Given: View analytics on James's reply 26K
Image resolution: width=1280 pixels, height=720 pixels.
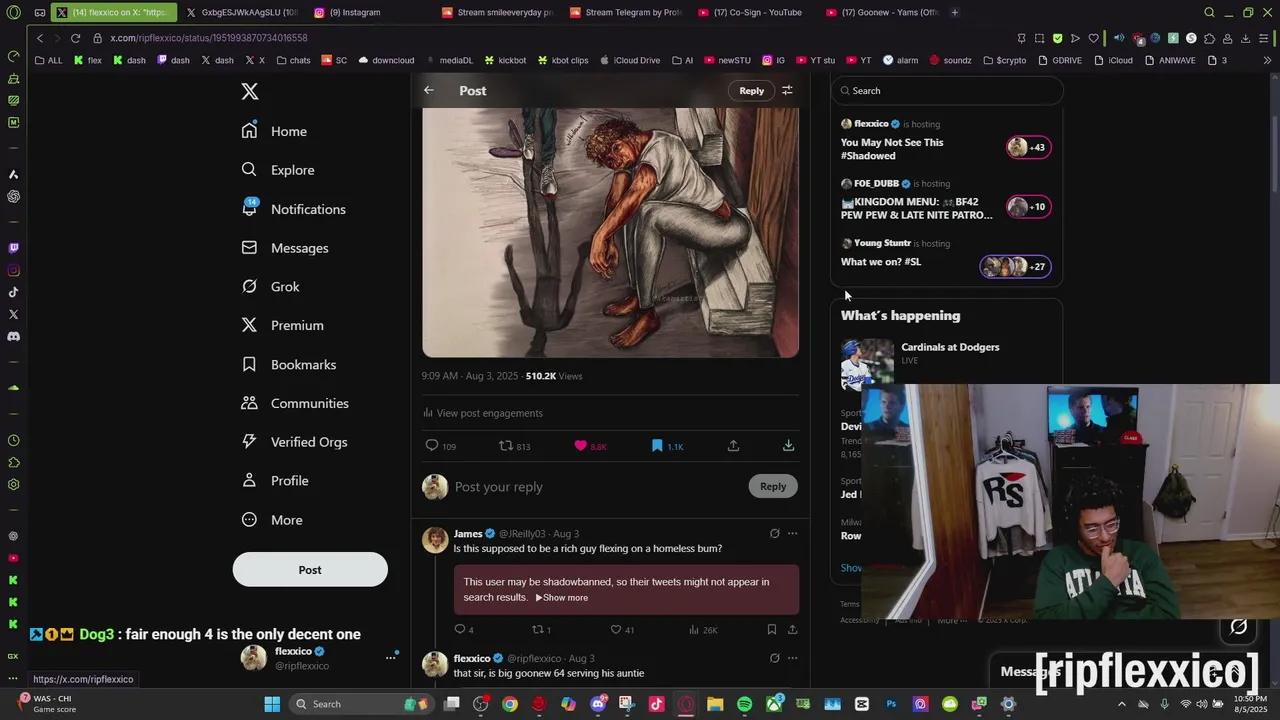Looking at the screenshot, I should tap(703, 629).
